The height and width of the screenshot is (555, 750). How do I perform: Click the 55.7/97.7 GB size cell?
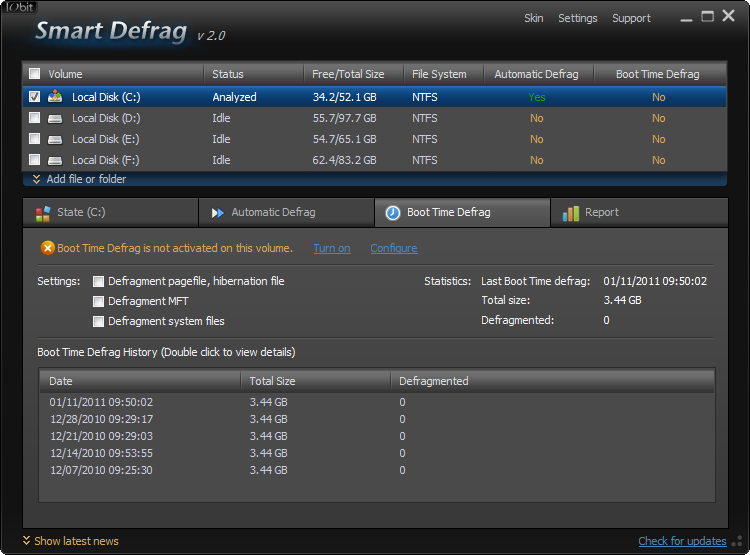(x=344, y=118)
